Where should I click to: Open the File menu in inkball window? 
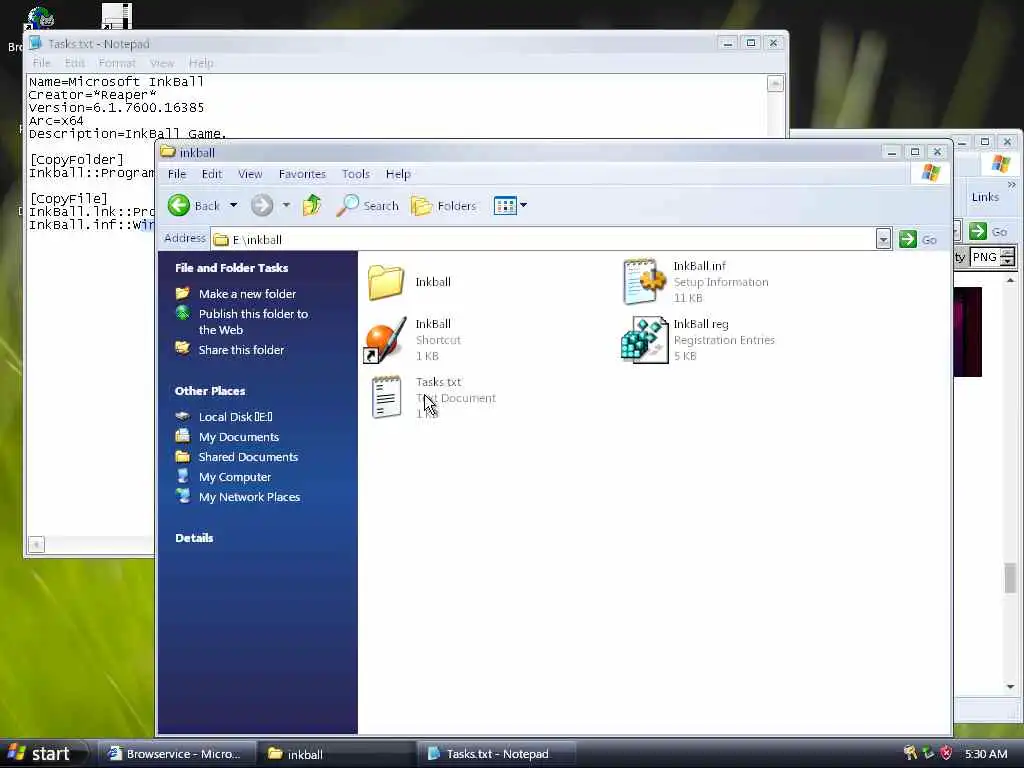point(176,174)
